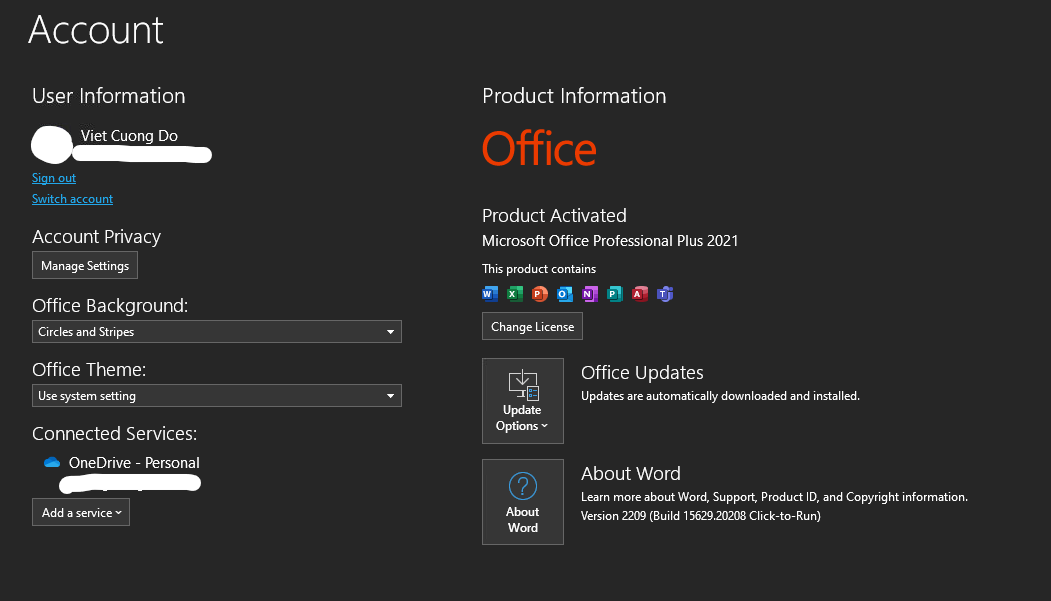Click the Switch account link
The width and height of the screenshot is (1051, 601).
point(72,198)
